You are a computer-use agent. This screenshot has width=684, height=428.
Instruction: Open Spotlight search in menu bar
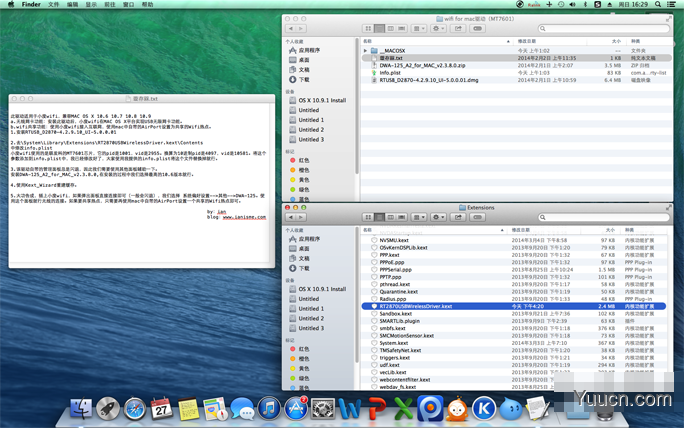point(658,4)
